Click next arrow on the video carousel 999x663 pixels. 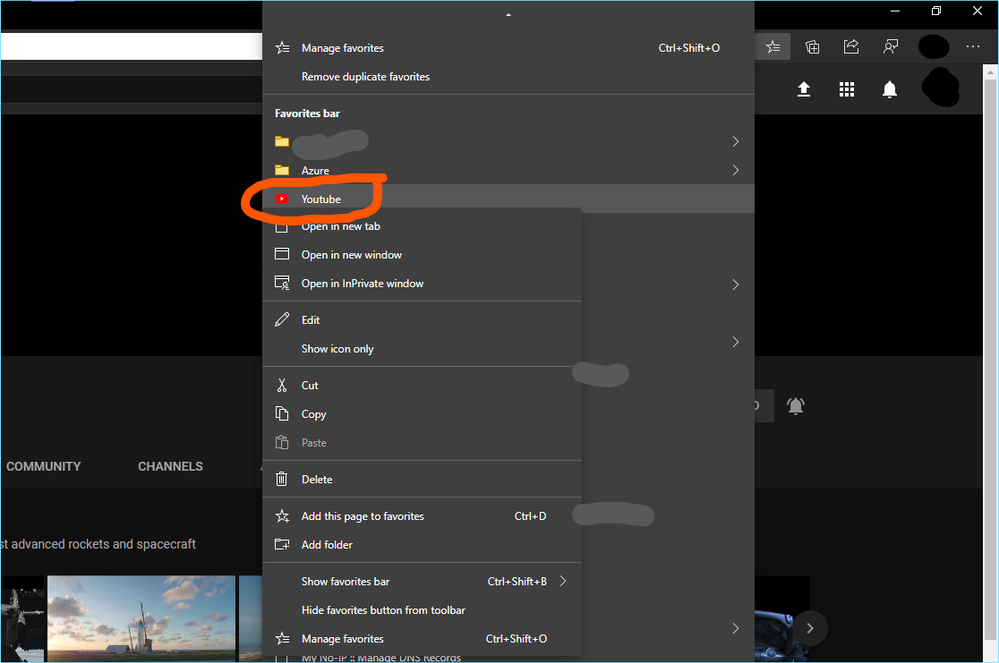pos(810,629)
